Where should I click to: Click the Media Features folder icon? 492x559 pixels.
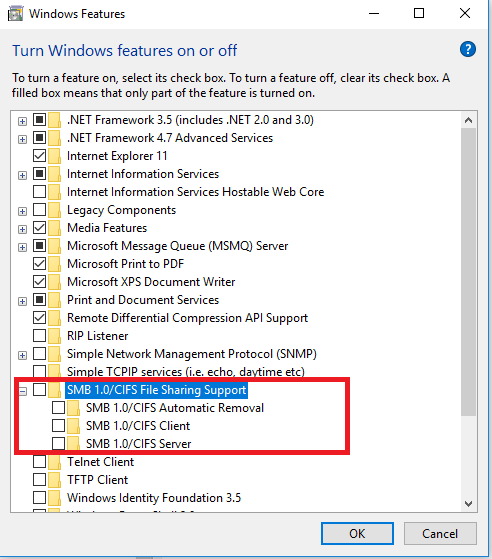[55, 228]
